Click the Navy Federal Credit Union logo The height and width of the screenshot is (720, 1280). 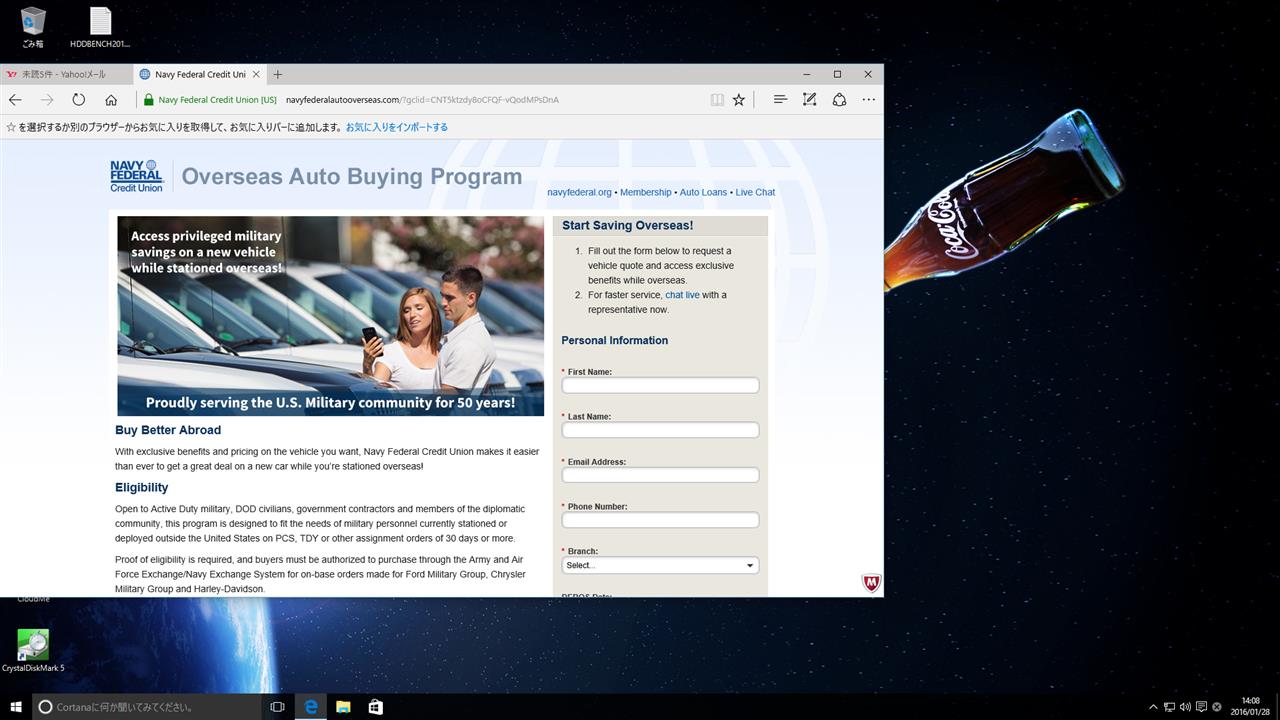click(136, 176)
